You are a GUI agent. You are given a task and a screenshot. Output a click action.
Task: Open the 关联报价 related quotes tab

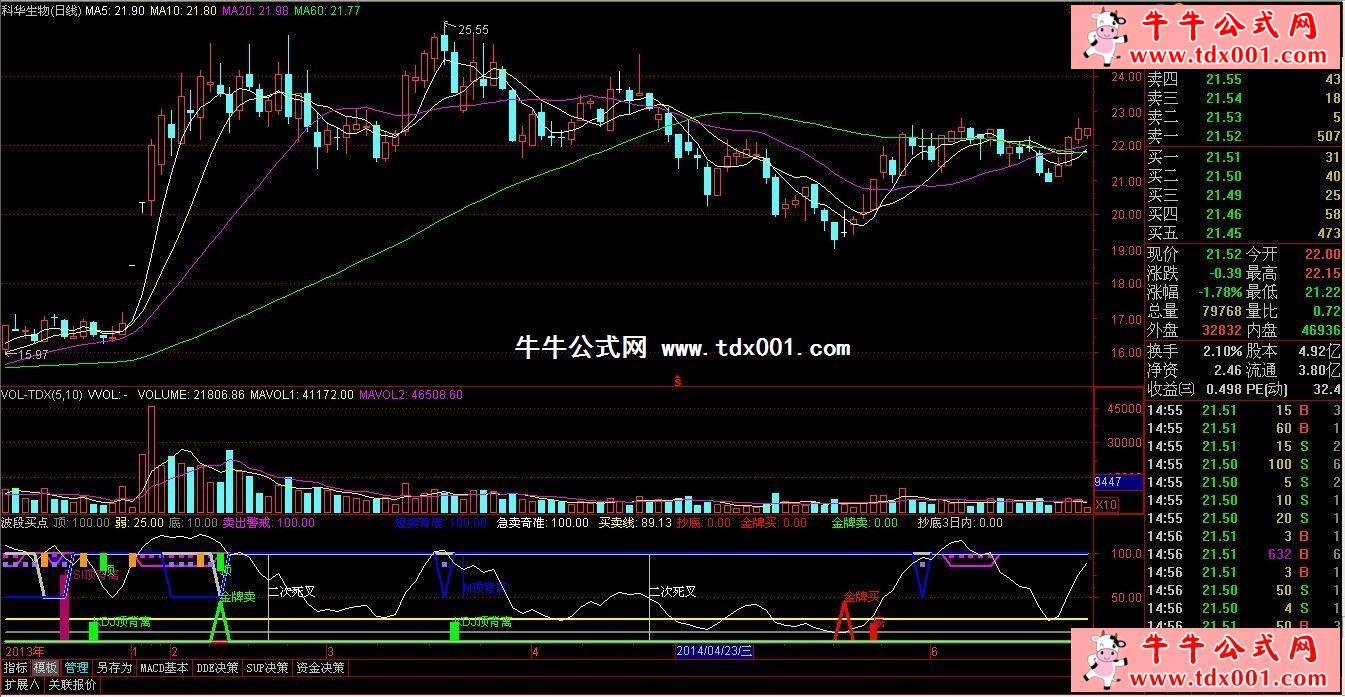72,685
